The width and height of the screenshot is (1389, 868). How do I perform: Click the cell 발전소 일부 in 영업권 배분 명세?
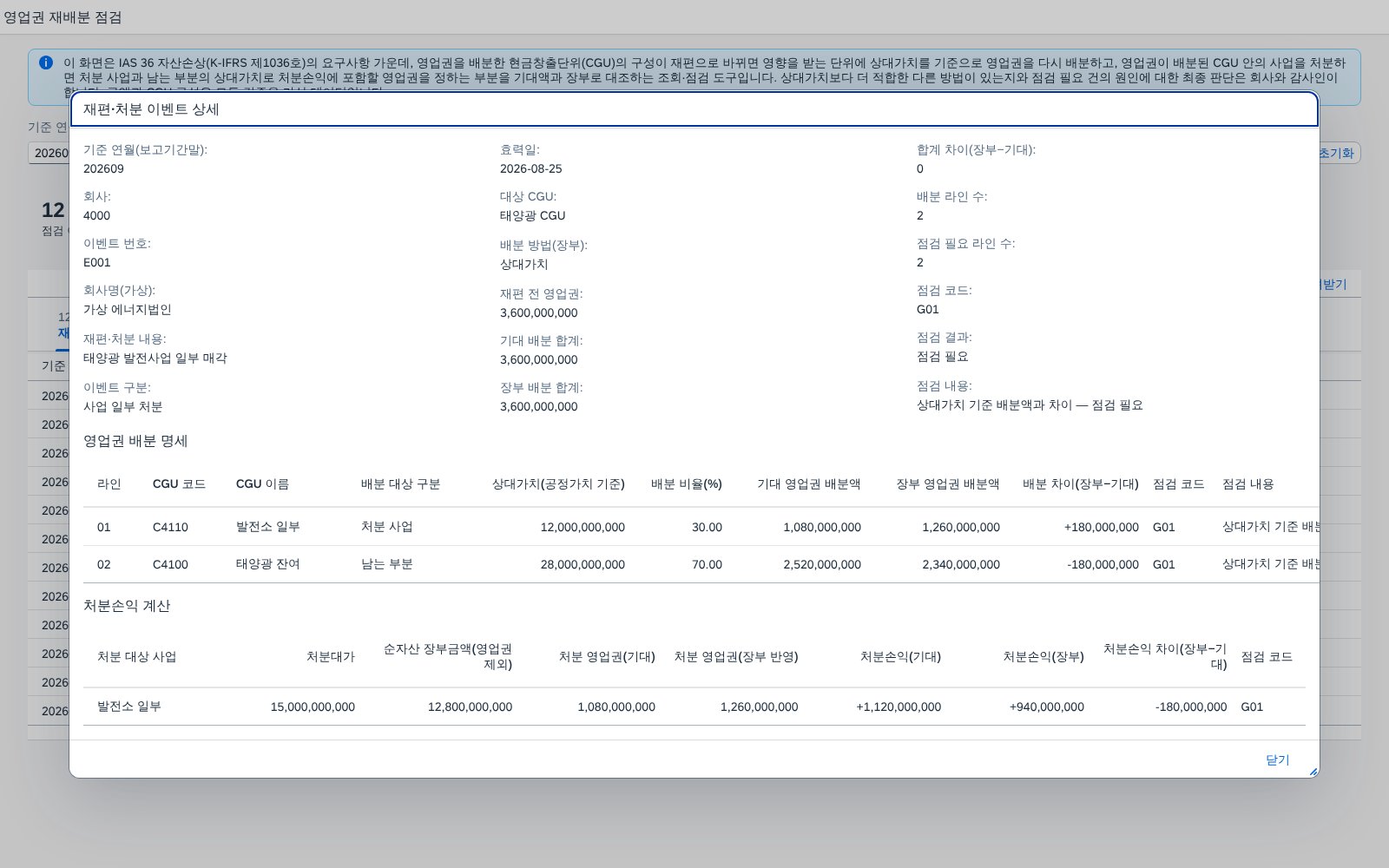268,527
